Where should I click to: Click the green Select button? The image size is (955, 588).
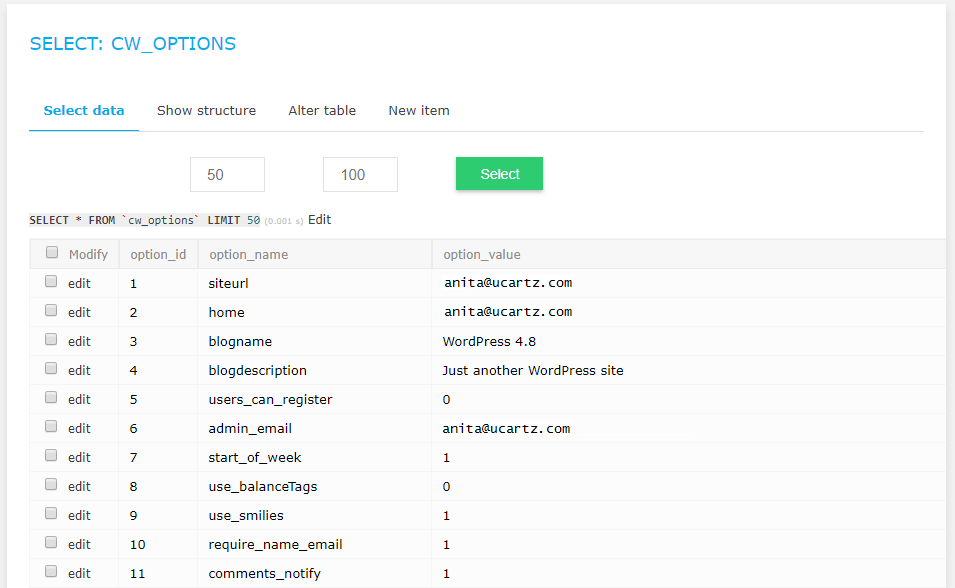[499, 174]
